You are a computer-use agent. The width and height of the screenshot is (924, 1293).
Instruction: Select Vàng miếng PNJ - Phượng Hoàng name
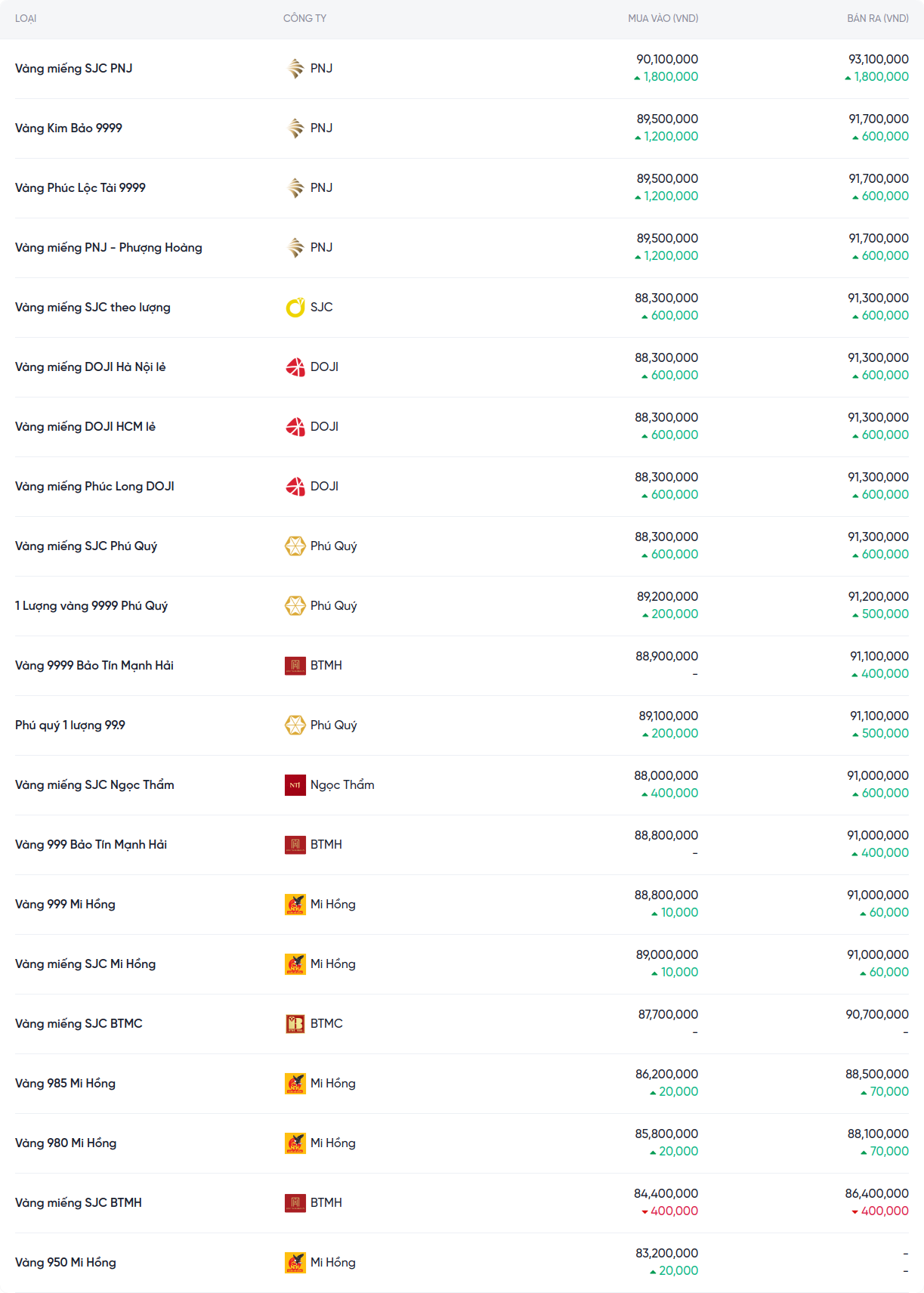pyautogui.click(x=109, y=248)
